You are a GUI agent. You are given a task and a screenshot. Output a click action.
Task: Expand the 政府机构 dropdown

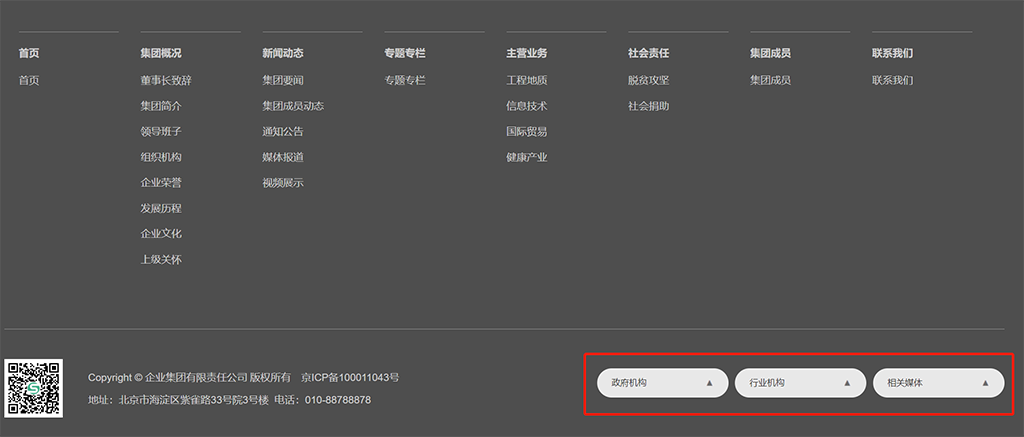click(661, 383)
